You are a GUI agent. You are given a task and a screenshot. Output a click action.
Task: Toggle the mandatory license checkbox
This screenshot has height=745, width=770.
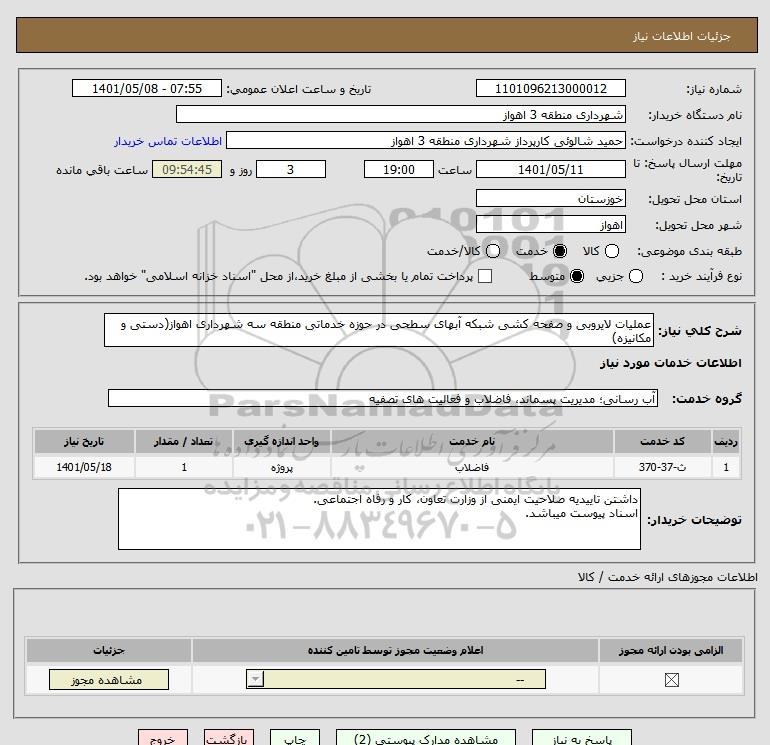pos(671,680)
